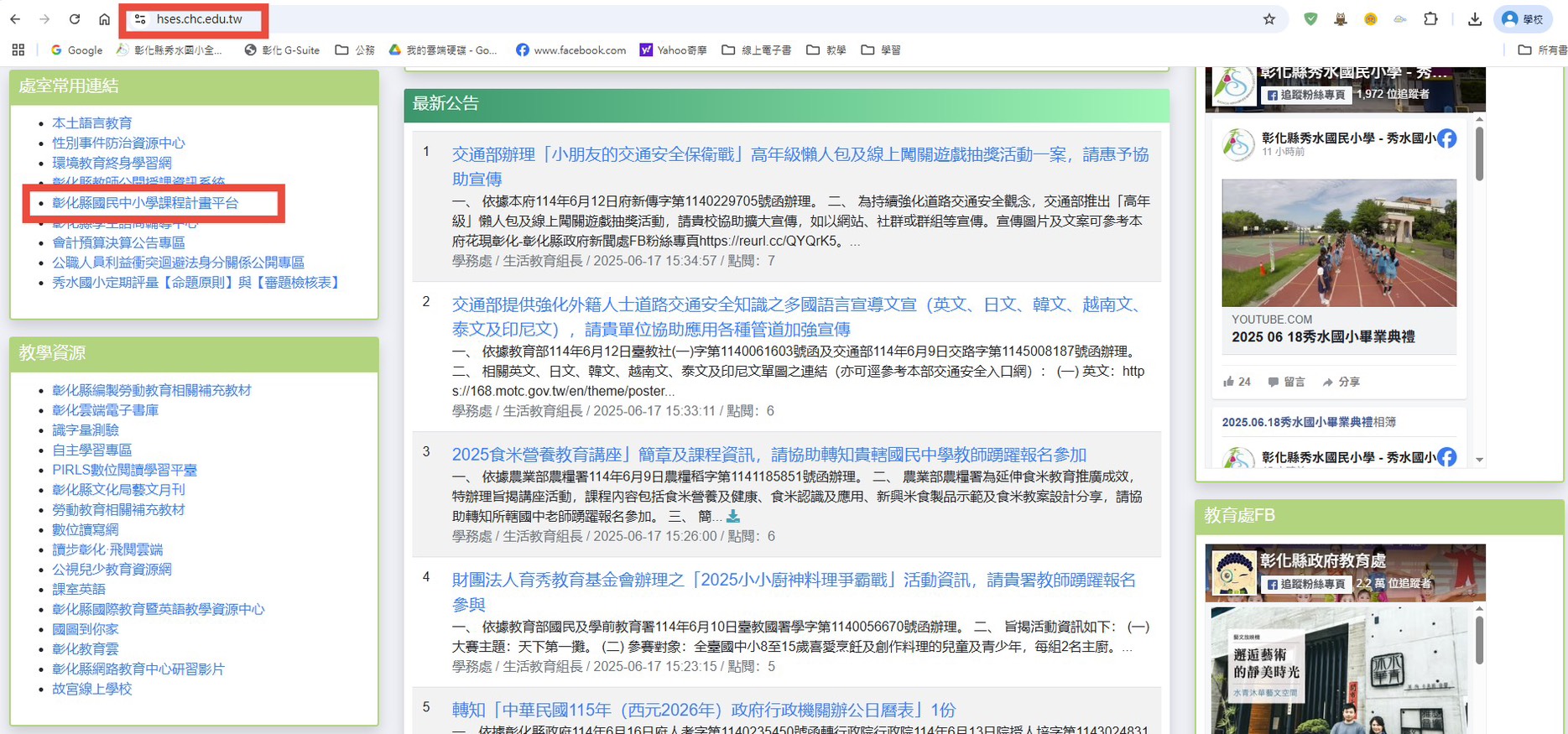Image resolution: width=1568 pixels, height=734 pixels.
Task: Go back to the previous page
Action: click(17, 19)
